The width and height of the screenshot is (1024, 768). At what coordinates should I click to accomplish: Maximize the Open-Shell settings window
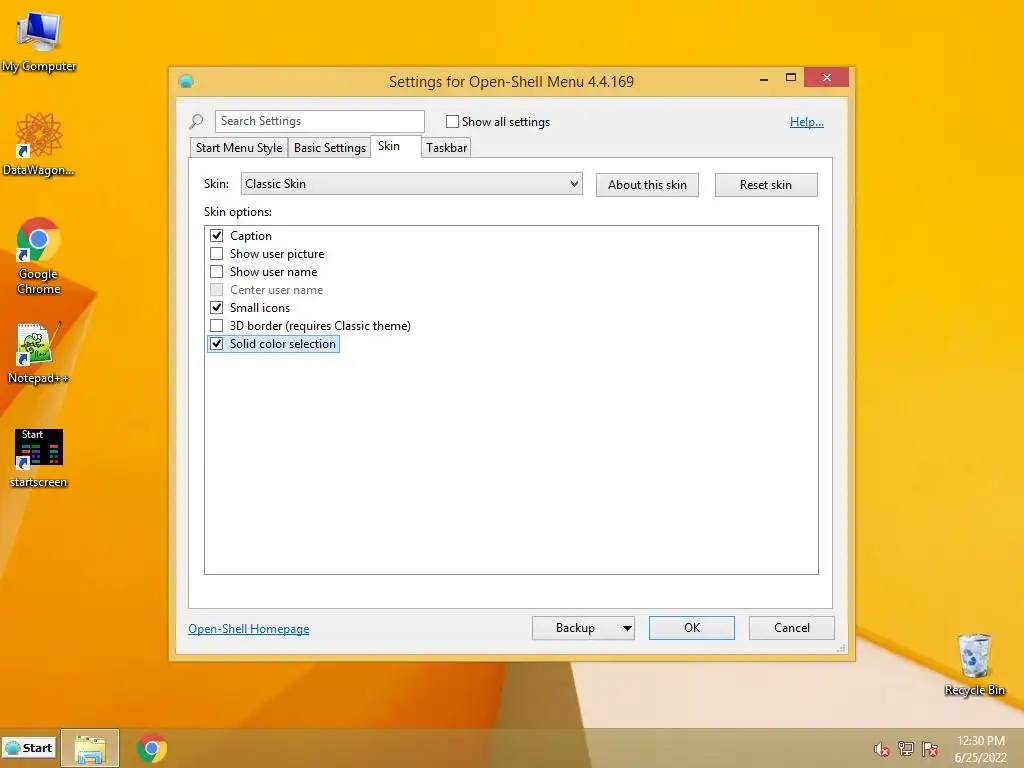click(x=790, y=78)
